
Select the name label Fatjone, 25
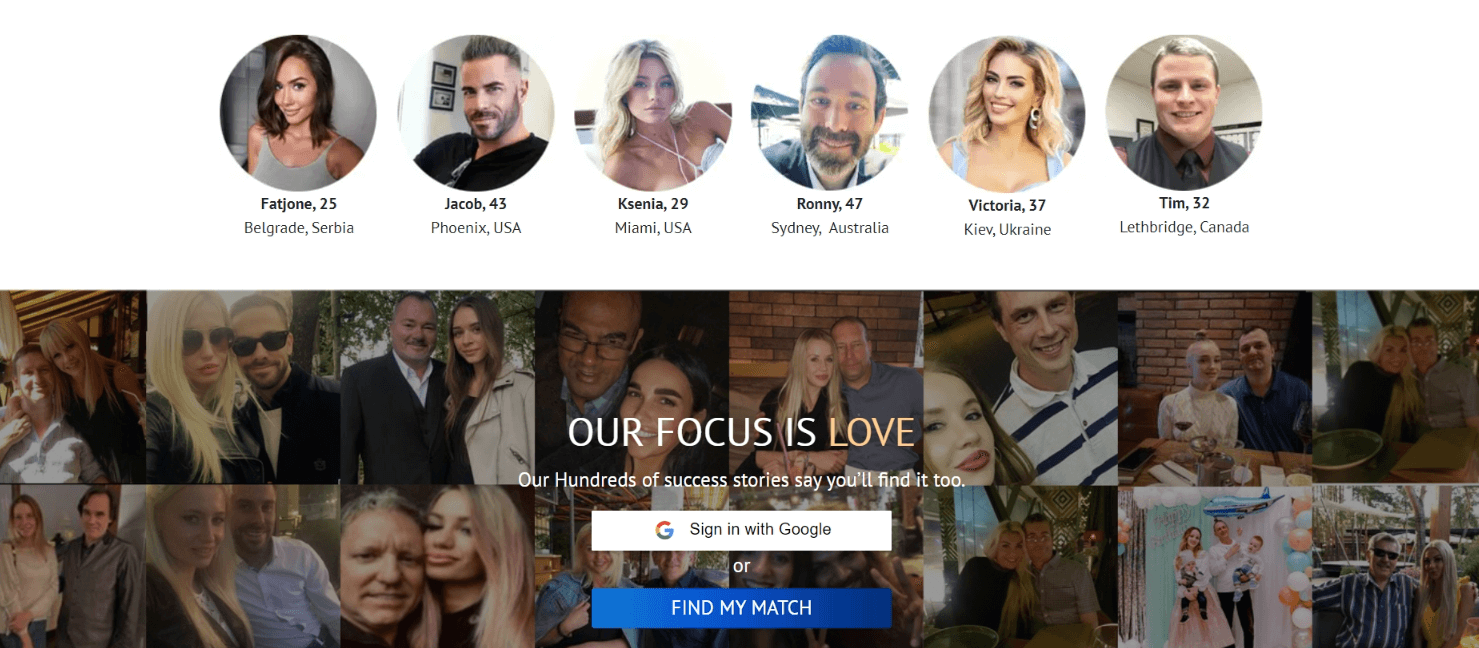298,204
